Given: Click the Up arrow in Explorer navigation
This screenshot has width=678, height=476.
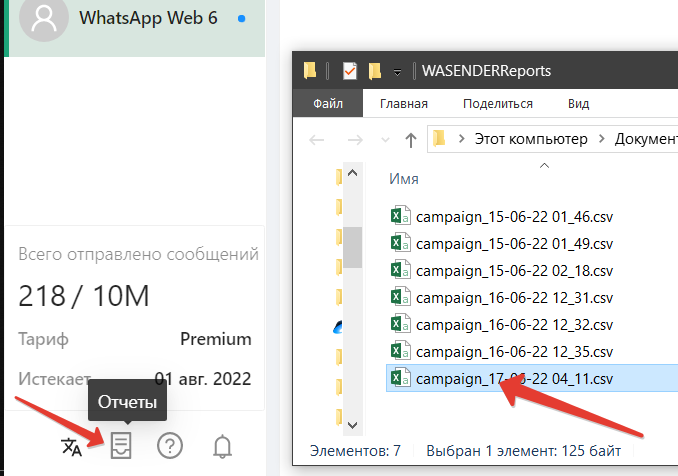Looking at the screenshot, I should pyautogui.click(x=410, y=140).
